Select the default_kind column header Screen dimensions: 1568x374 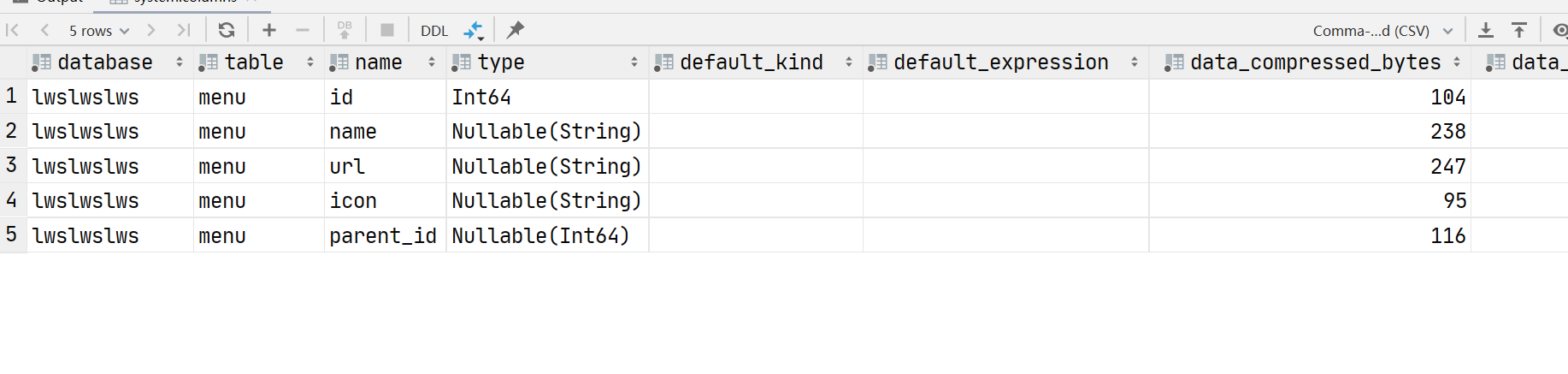tap(751, 62)
